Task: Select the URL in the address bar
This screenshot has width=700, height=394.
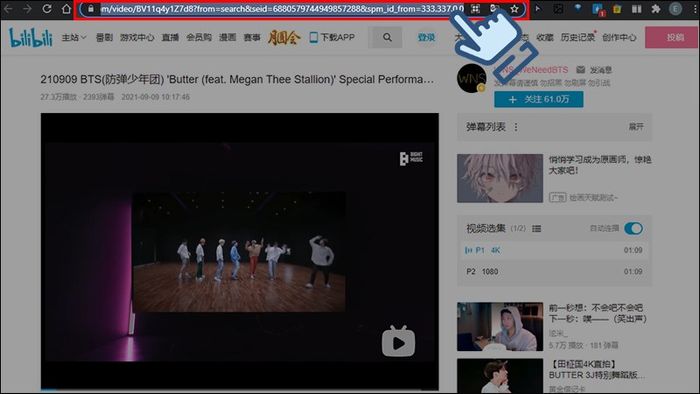Action: point(282,8)
